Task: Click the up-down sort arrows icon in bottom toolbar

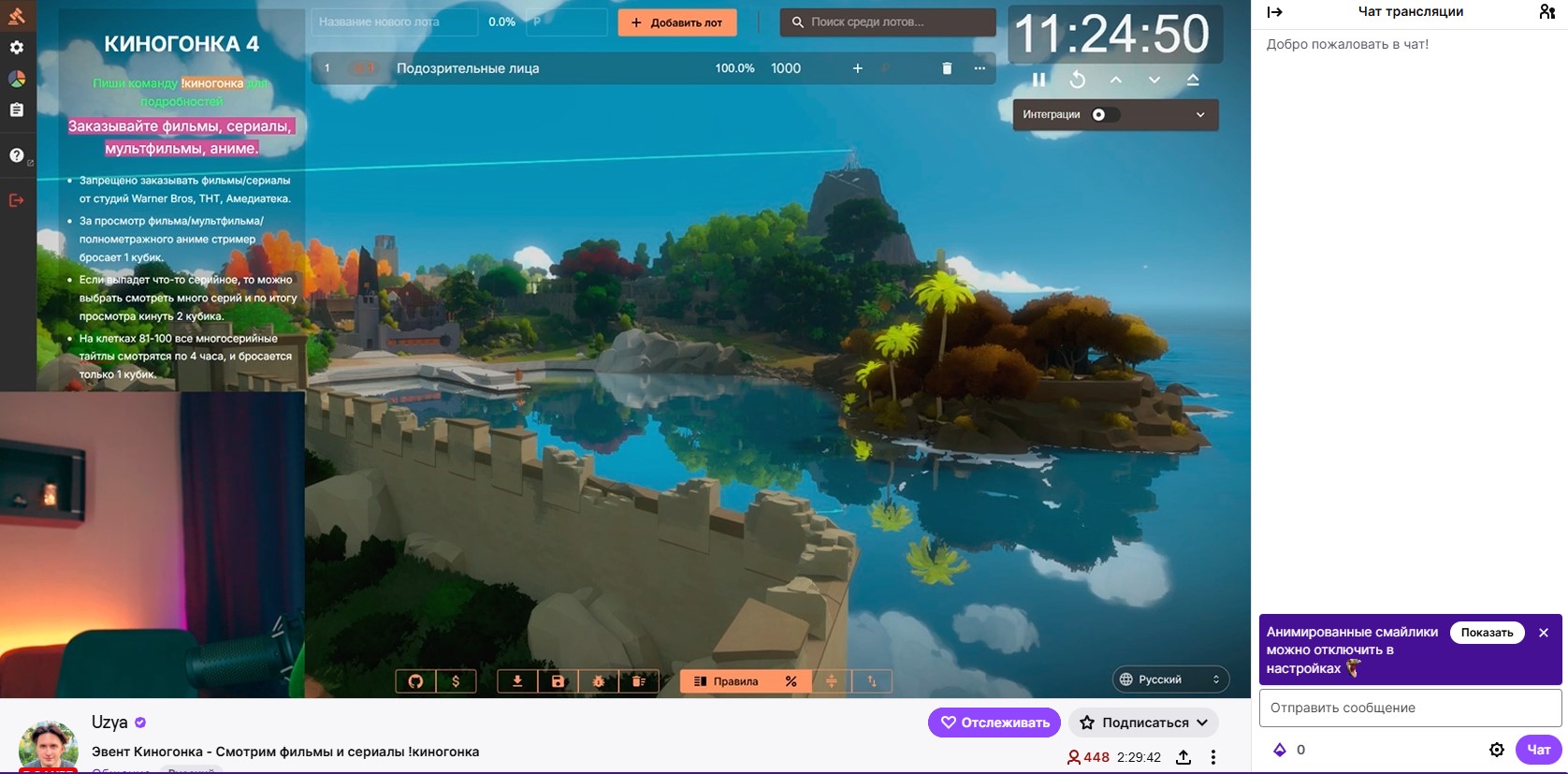Action: 872,681
